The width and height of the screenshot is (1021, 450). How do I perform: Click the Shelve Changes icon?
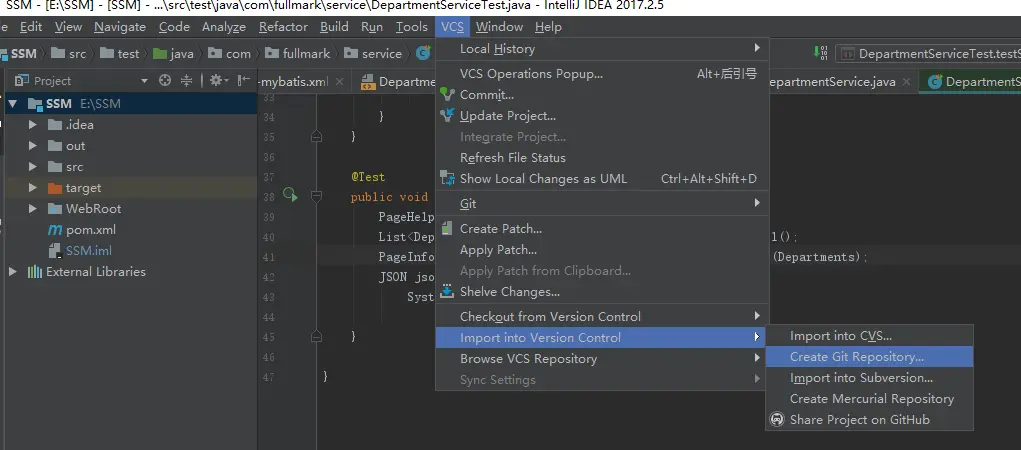click(447, 291)
